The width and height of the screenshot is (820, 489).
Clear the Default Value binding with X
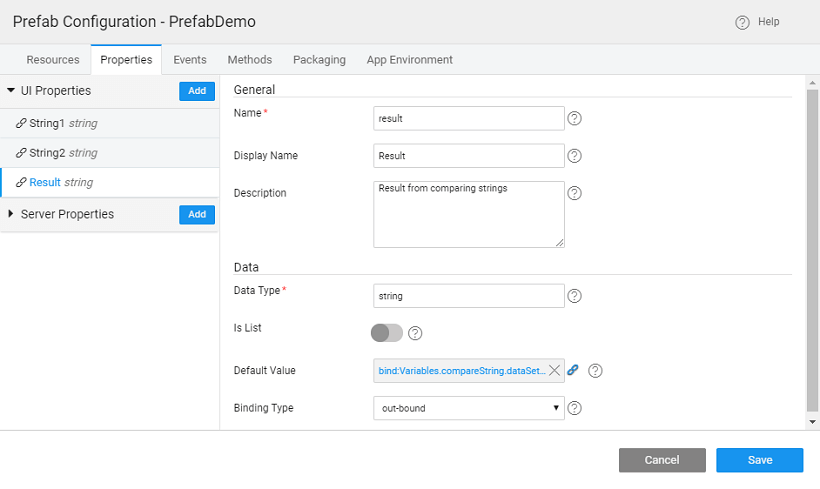pyautogui.click(x=555, y=370)
